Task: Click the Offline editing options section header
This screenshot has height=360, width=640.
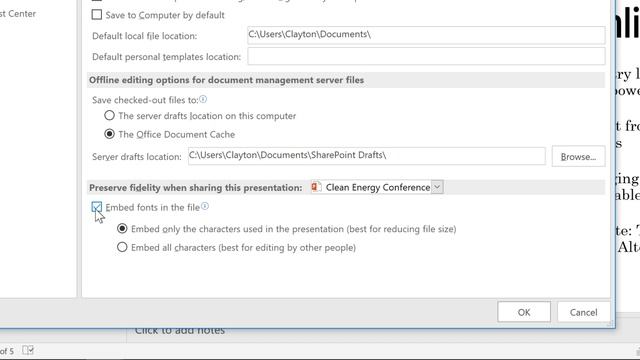Action: 346,80
